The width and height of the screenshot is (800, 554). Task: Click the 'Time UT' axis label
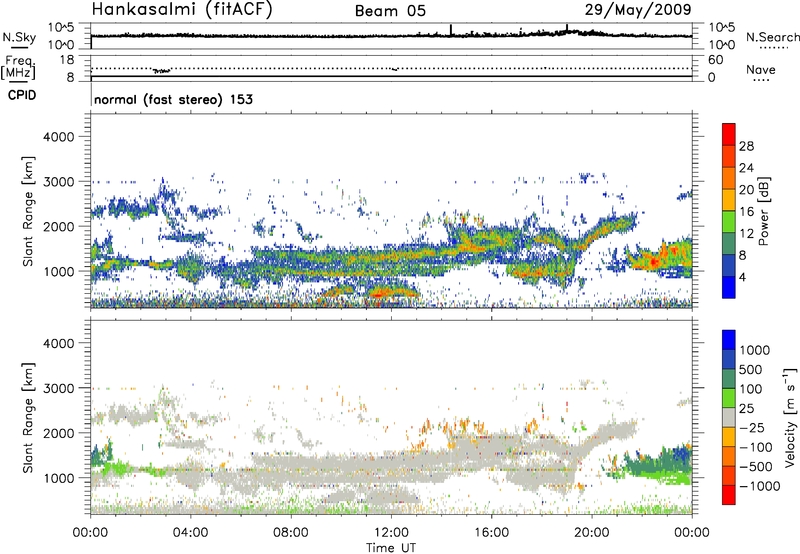coord(391,548)
